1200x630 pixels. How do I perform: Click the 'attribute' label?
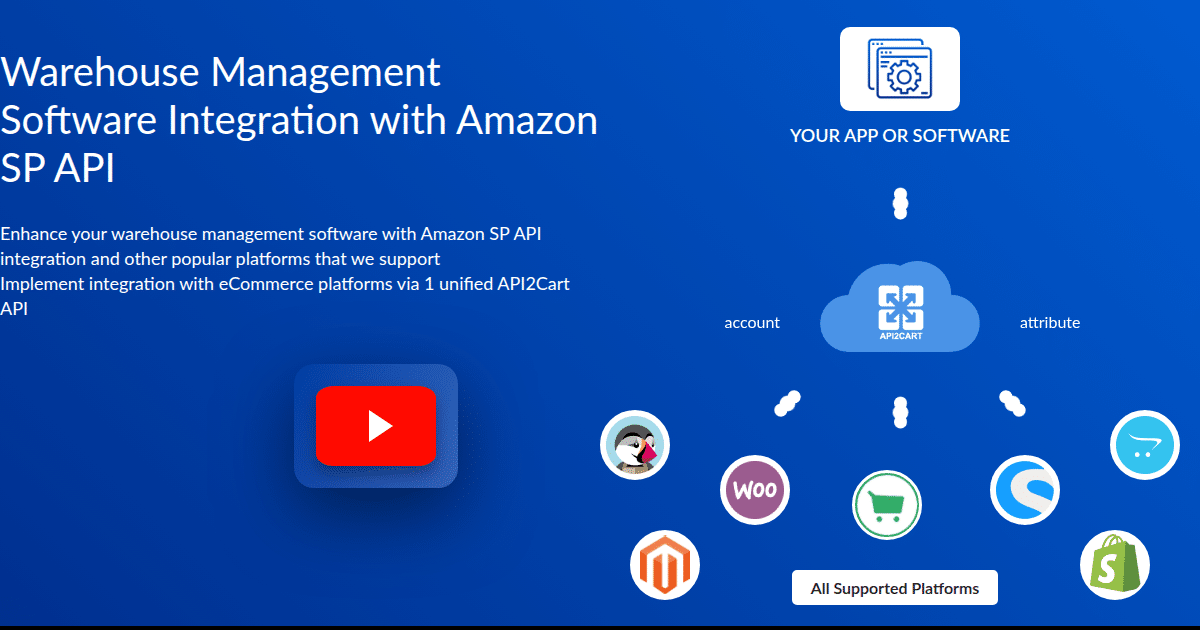(x=1050, y=322)
